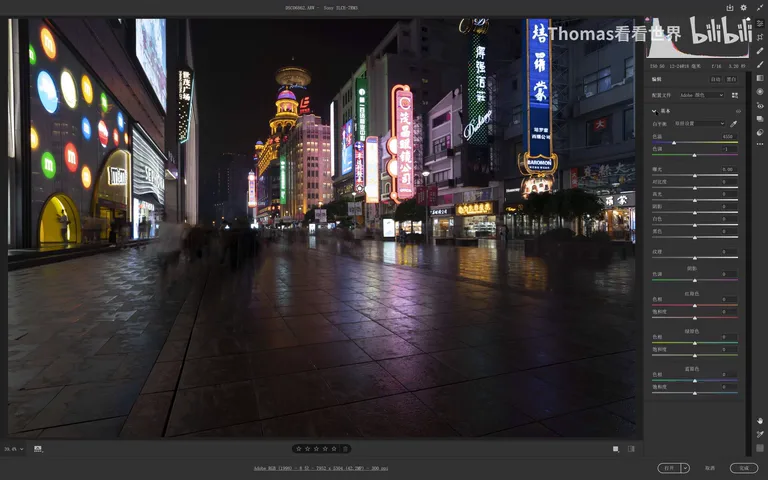
Task: Open the profile browser grid icon
Action: coord(735,95)
